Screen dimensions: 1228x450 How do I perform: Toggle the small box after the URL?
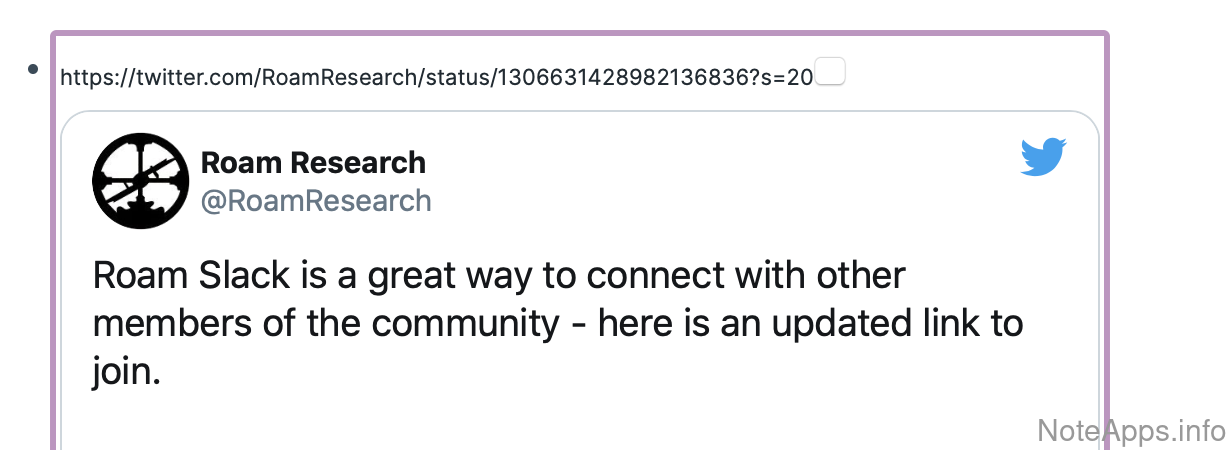[x=831, y=71]
